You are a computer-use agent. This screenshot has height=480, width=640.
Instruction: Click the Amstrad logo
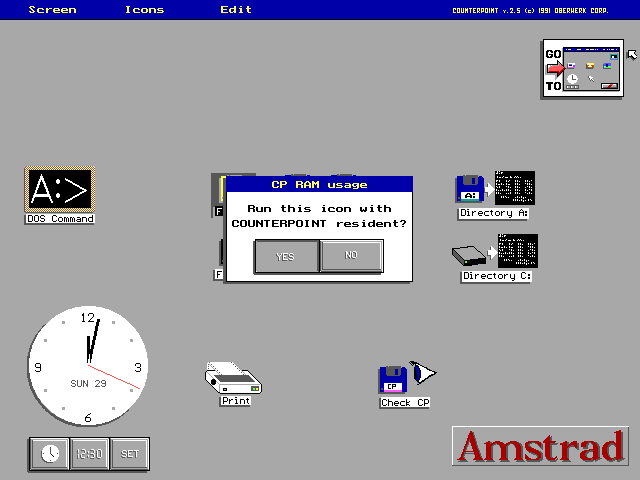click(x=541, y=446)
